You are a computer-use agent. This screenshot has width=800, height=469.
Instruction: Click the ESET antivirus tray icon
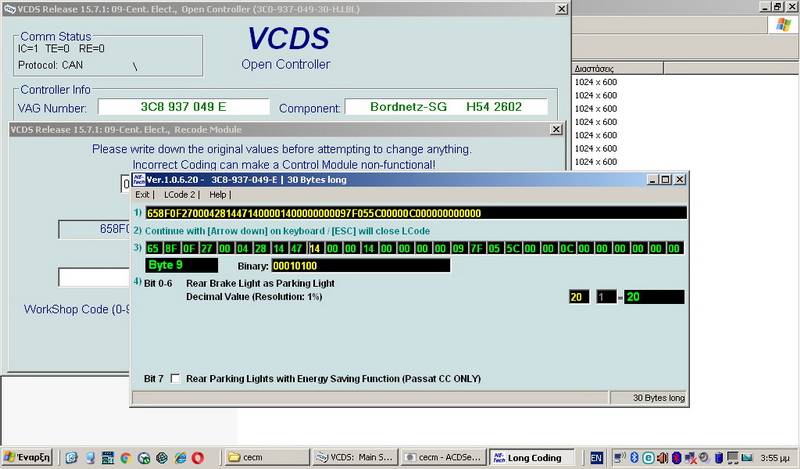tap(648, 458)
